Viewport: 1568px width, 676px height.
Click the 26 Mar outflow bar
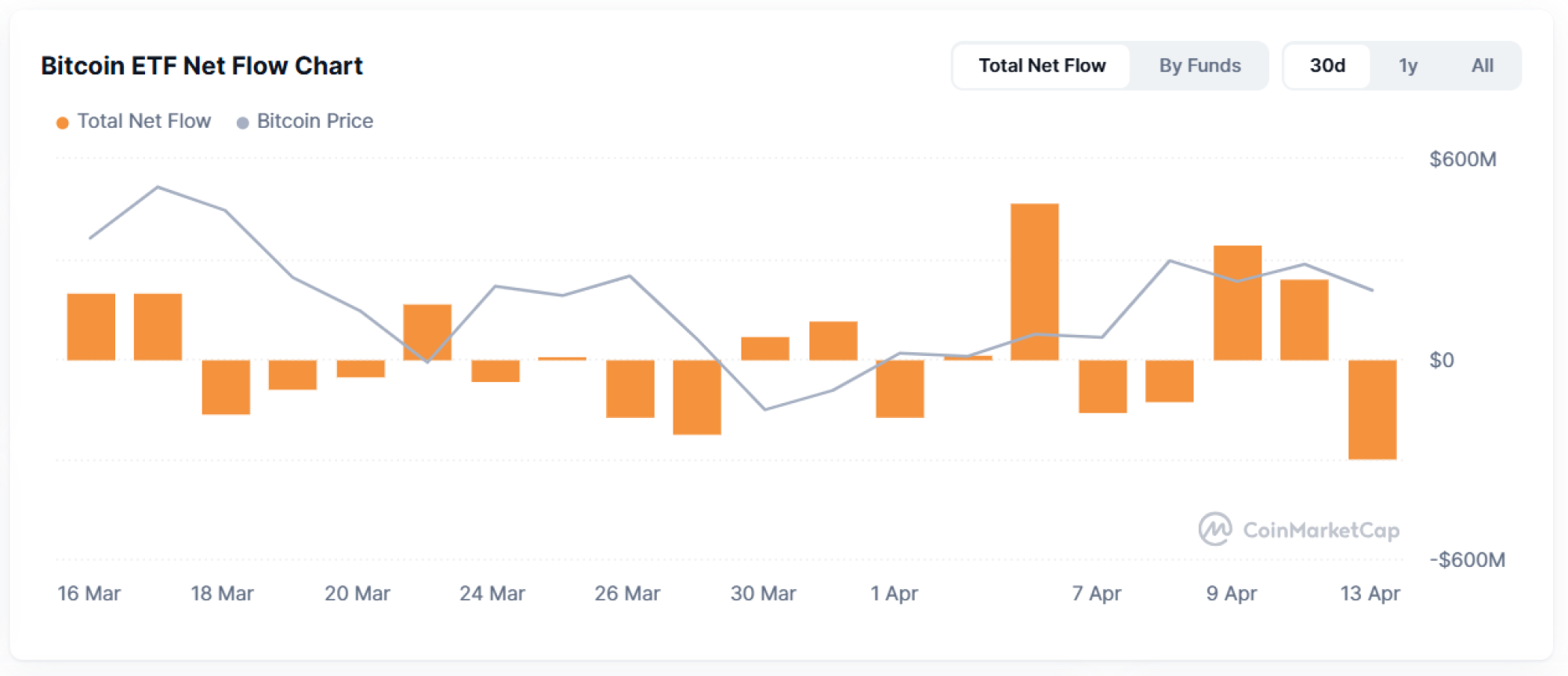[630, 388]
